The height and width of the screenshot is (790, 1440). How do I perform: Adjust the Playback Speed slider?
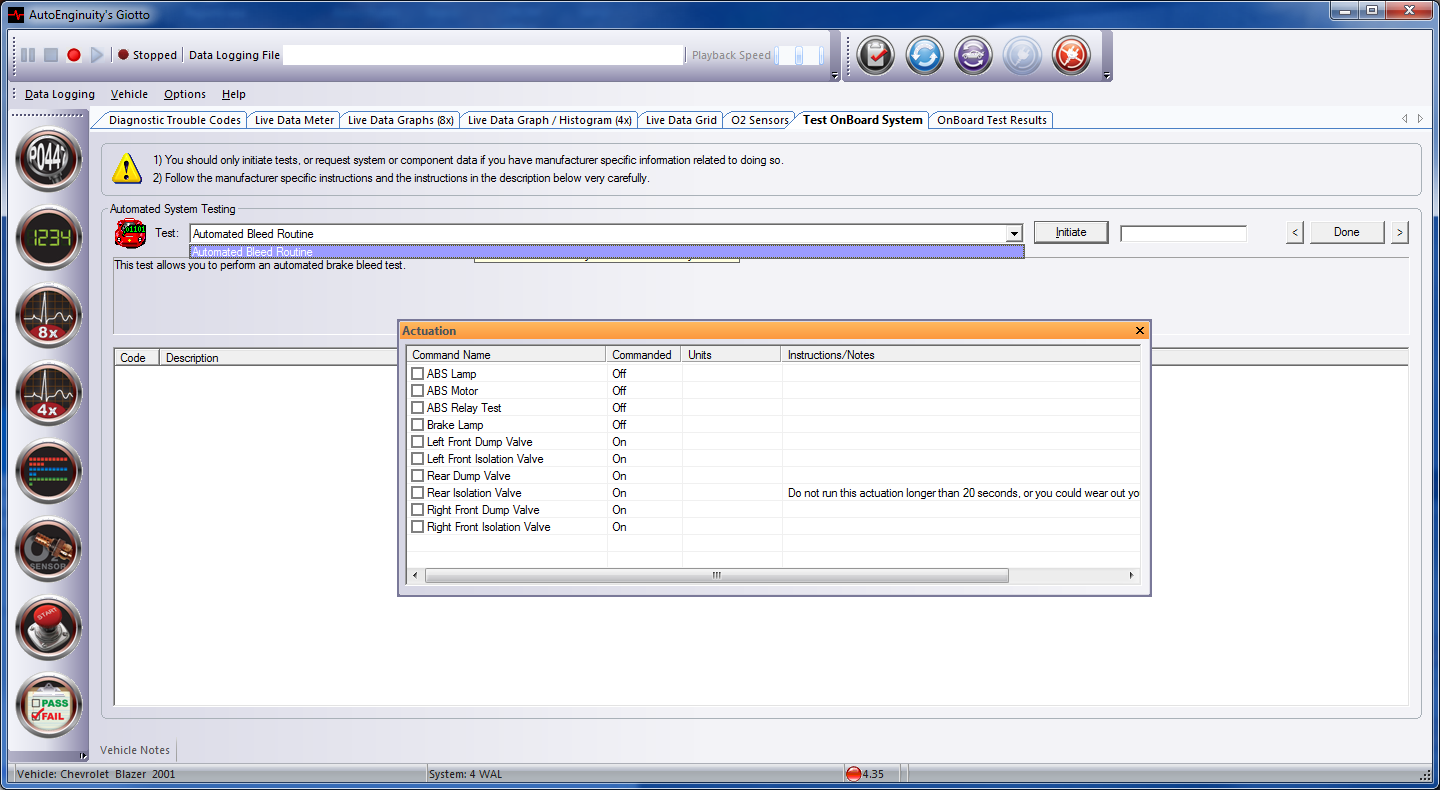799,56
